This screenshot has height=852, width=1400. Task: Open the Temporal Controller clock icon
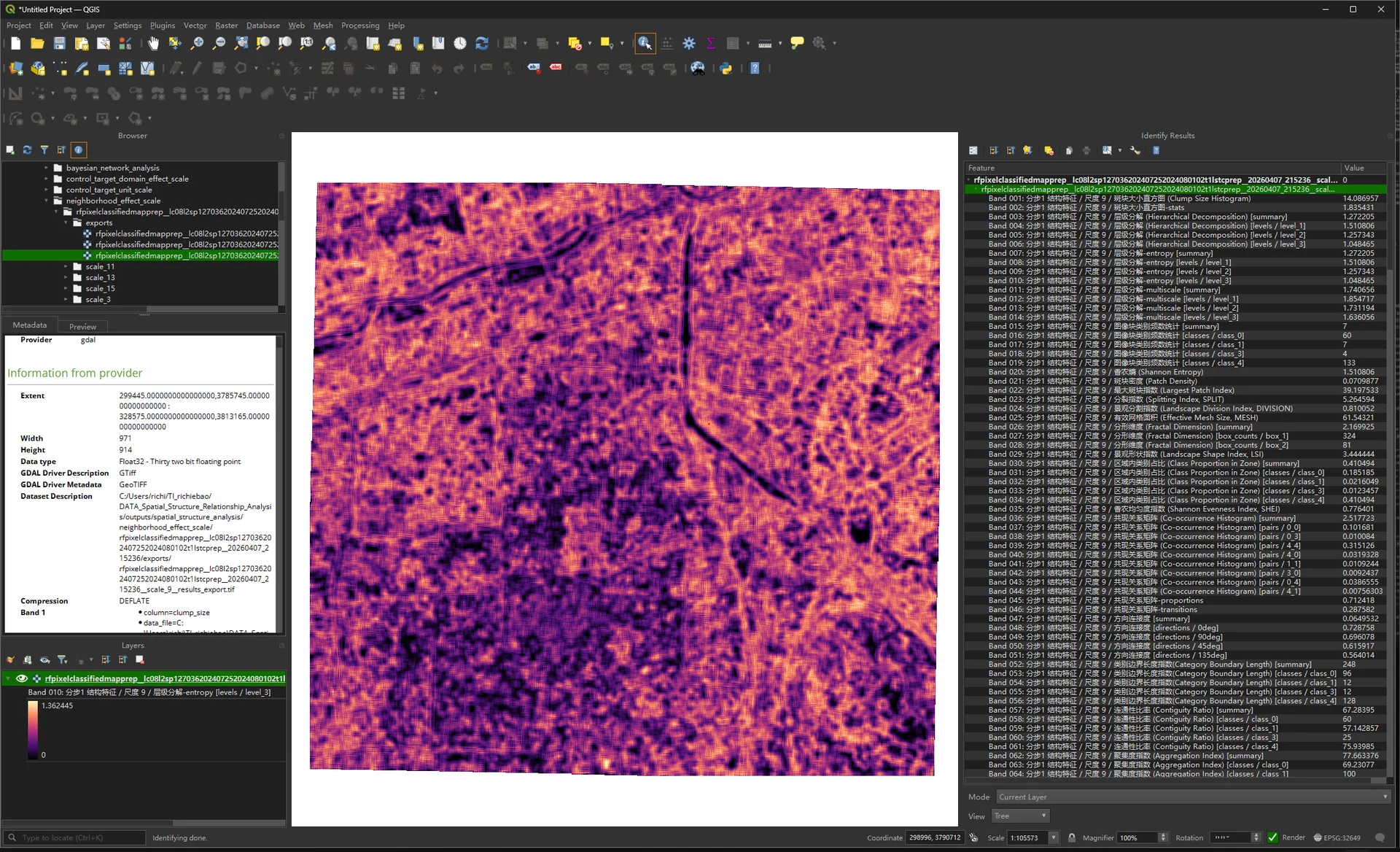pos(460,44)
